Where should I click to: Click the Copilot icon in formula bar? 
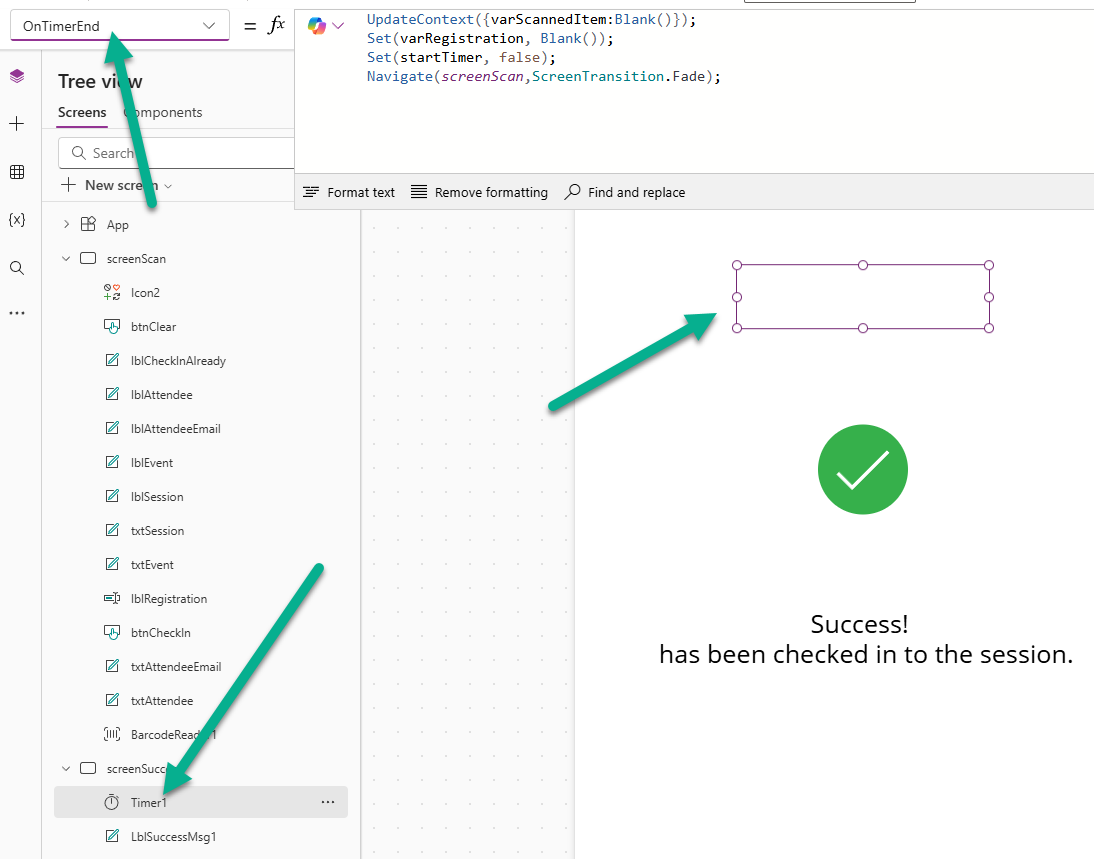(x=318, y=26)
